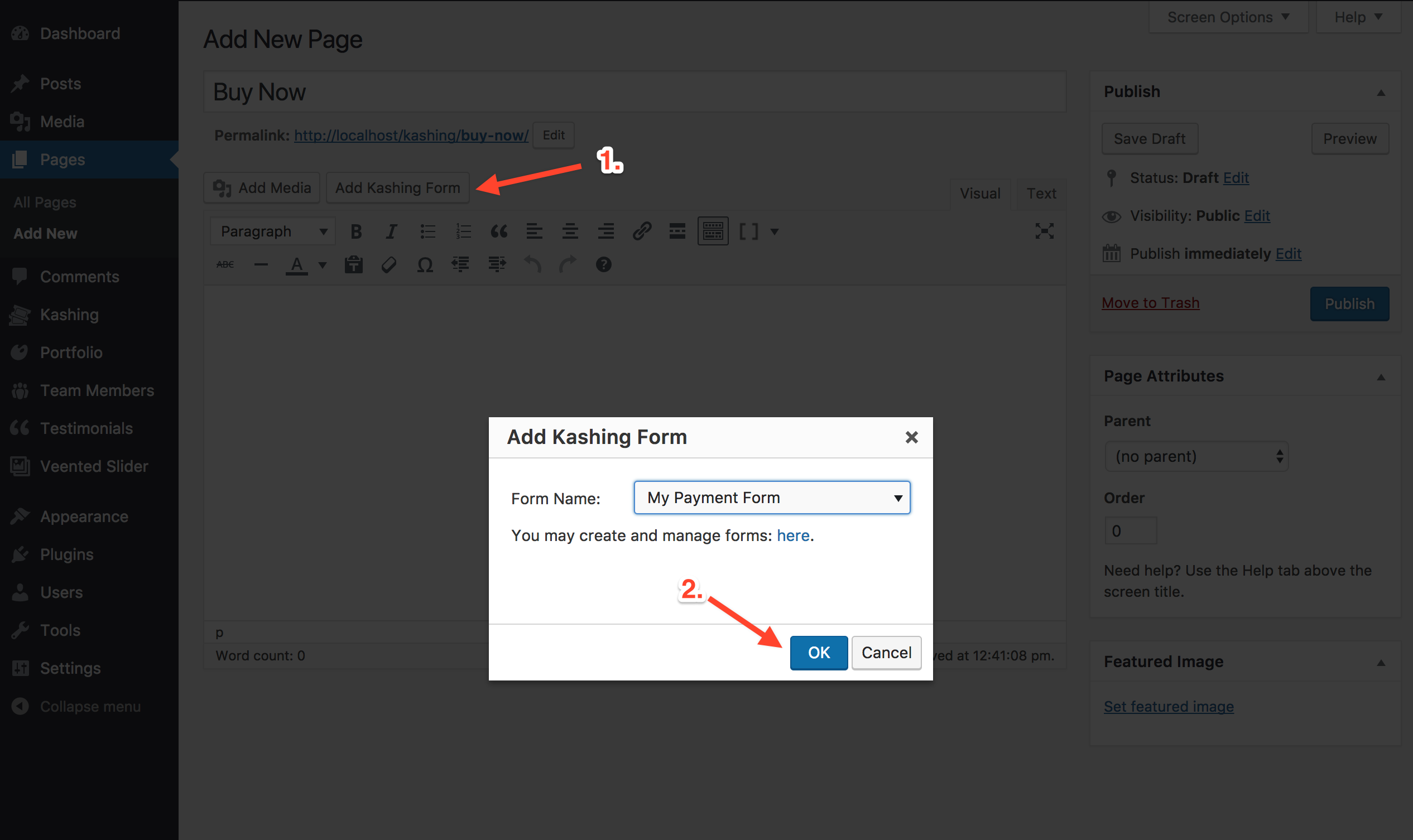
Task: Click Paste as text icon
Action: 354,264
